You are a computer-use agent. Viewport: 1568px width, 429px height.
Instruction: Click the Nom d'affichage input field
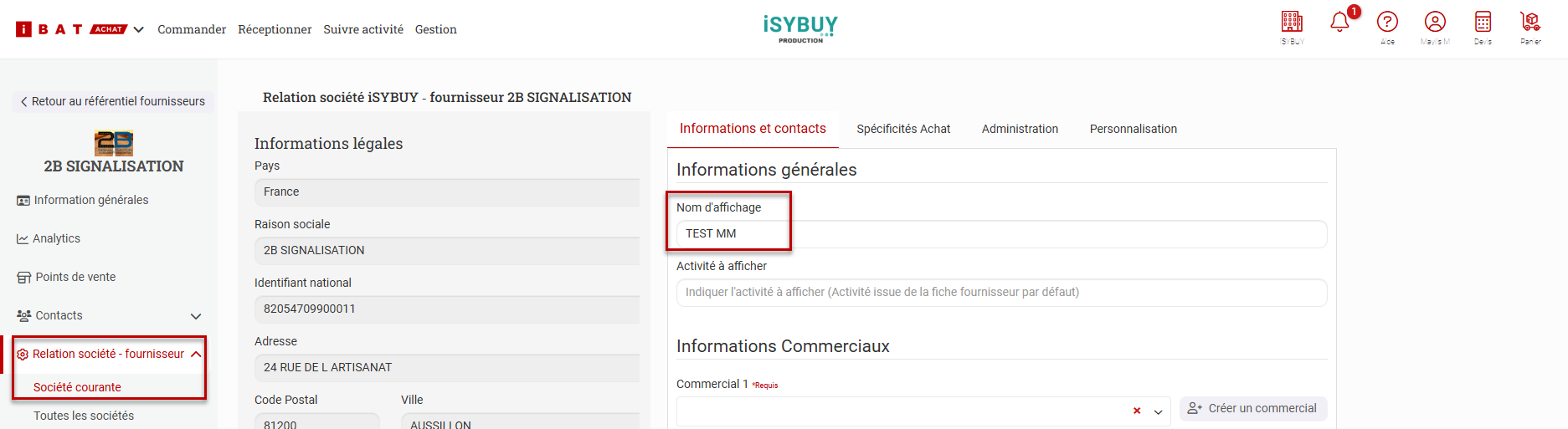tap(1001, 234)
